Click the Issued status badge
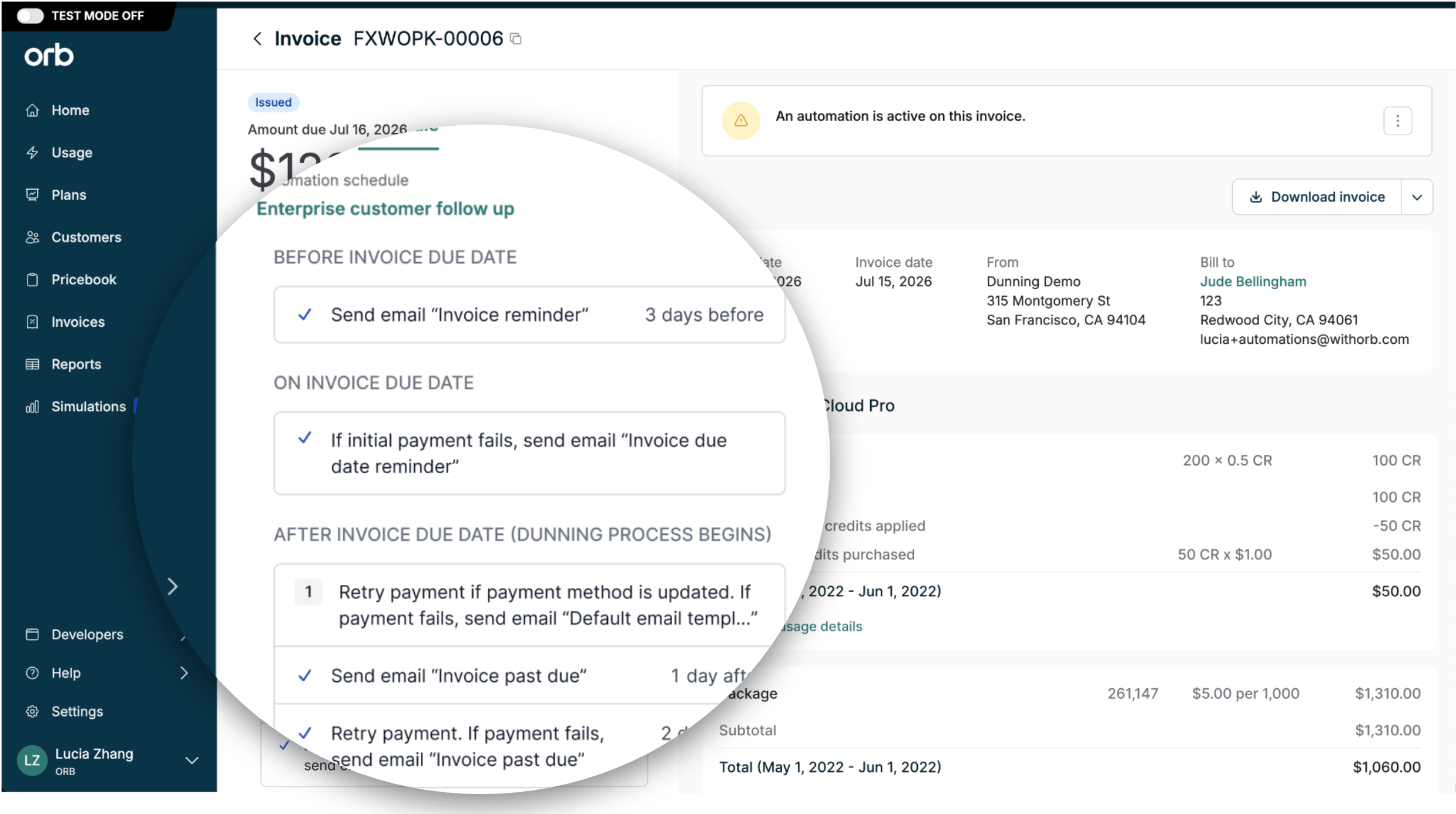 coord(273,103)
